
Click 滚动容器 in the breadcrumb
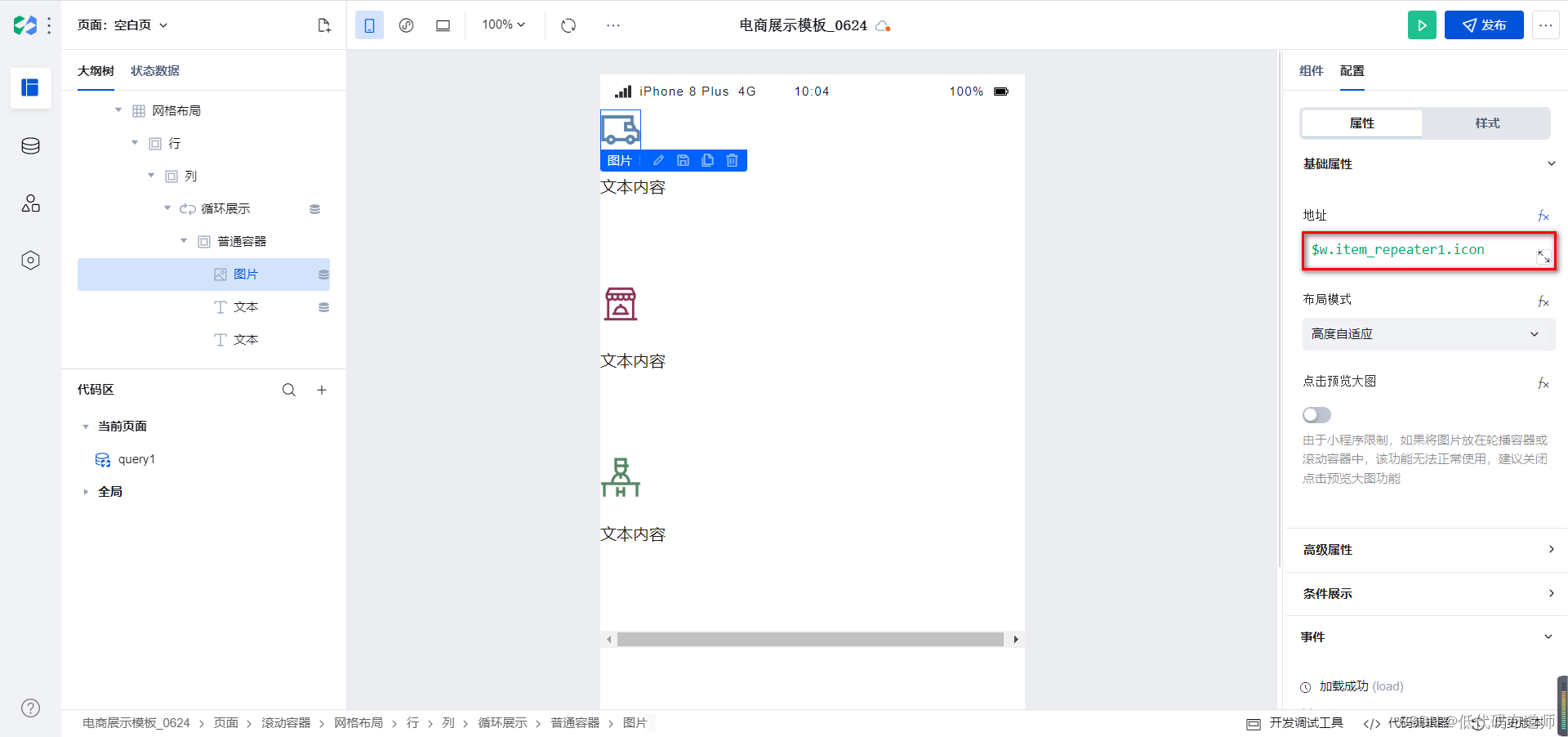[286, 723]
